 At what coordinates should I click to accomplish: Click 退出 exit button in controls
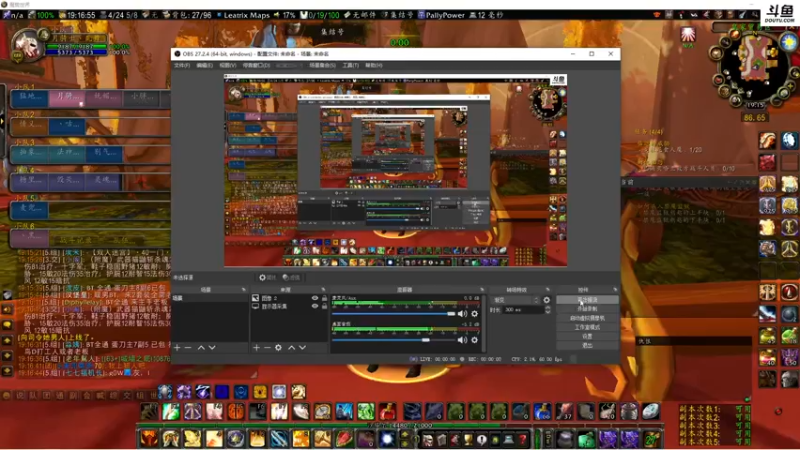(x=587, y=345)
